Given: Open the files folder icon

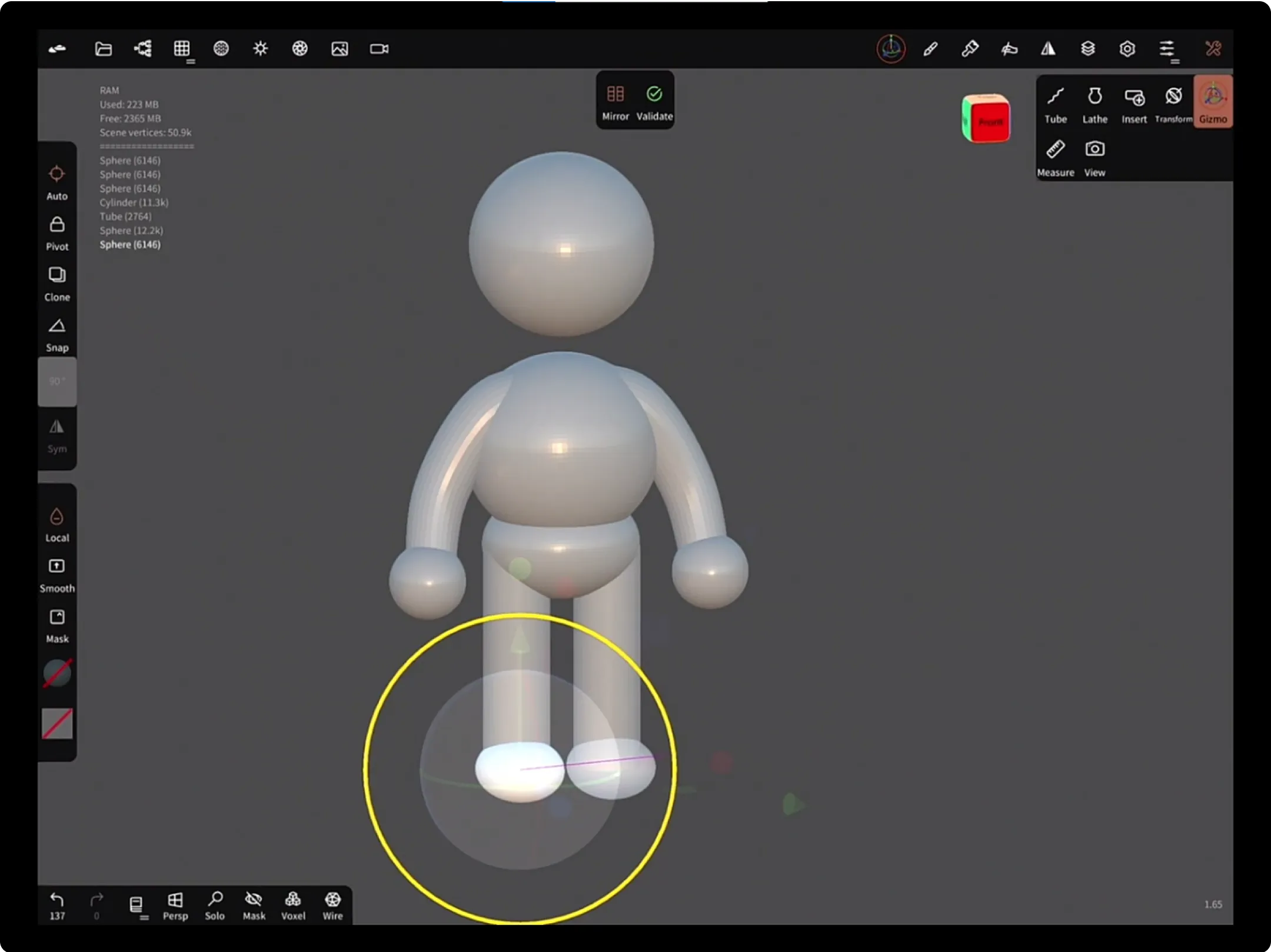Looking at the screenshot, I should coord(104,49).
